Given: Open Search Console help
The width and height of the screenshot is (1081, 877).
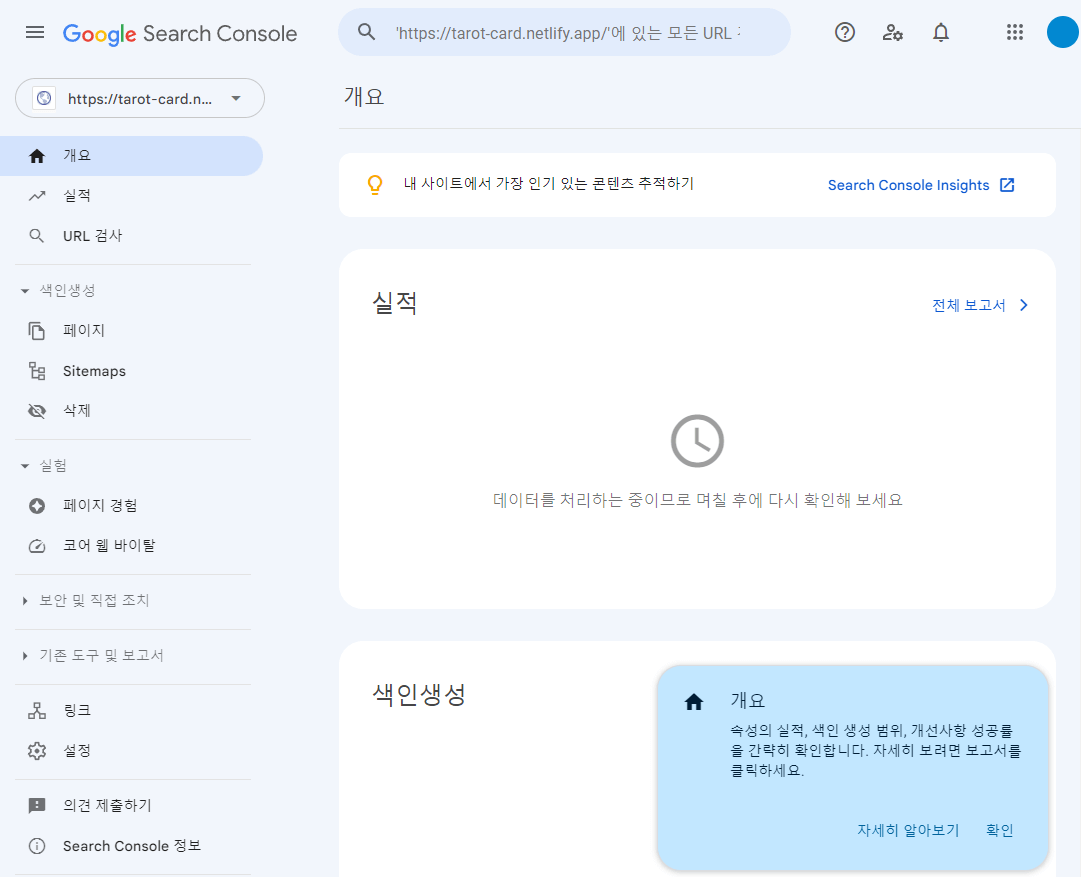Looking at the screenshot, I should 844,31.
